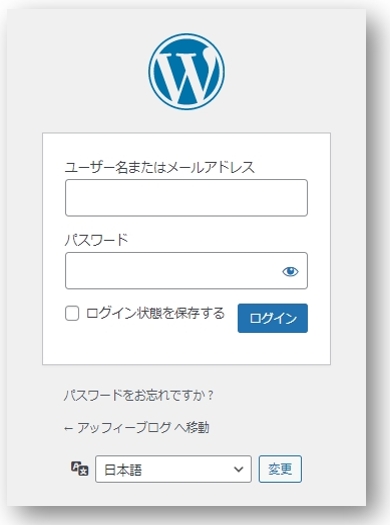Click the left arrow before アッフィーブログ

(x=68, y=428)
